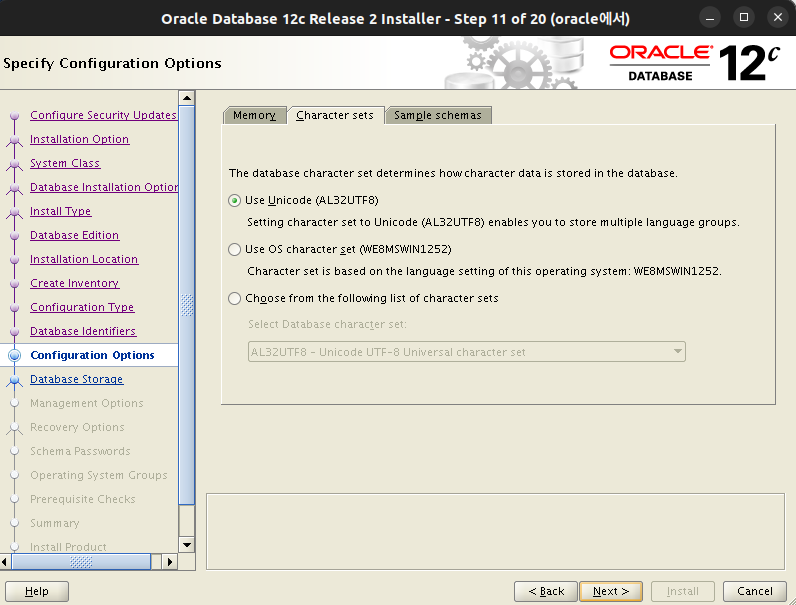Click step bullet icon for Recovery Options

click(x=15, y=428)
